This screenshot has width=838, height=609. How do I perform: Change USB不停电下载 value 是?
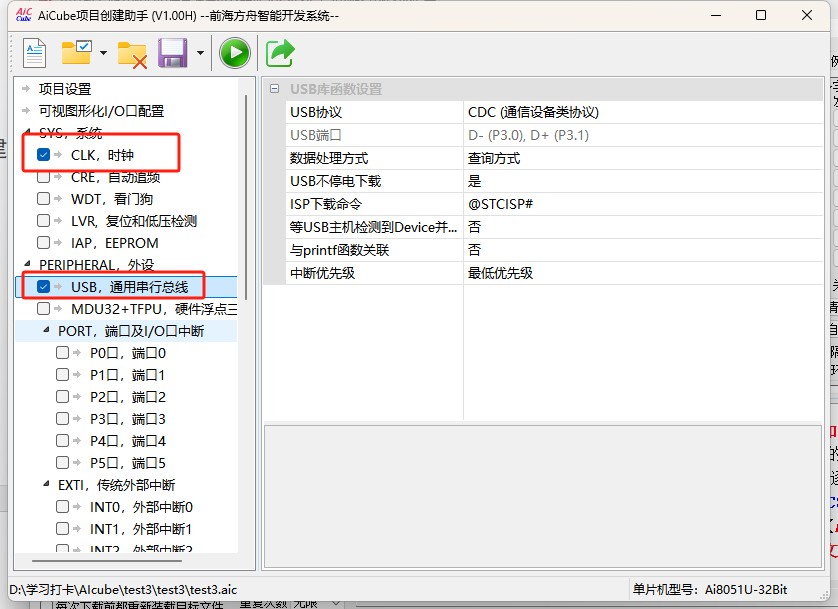643,181
